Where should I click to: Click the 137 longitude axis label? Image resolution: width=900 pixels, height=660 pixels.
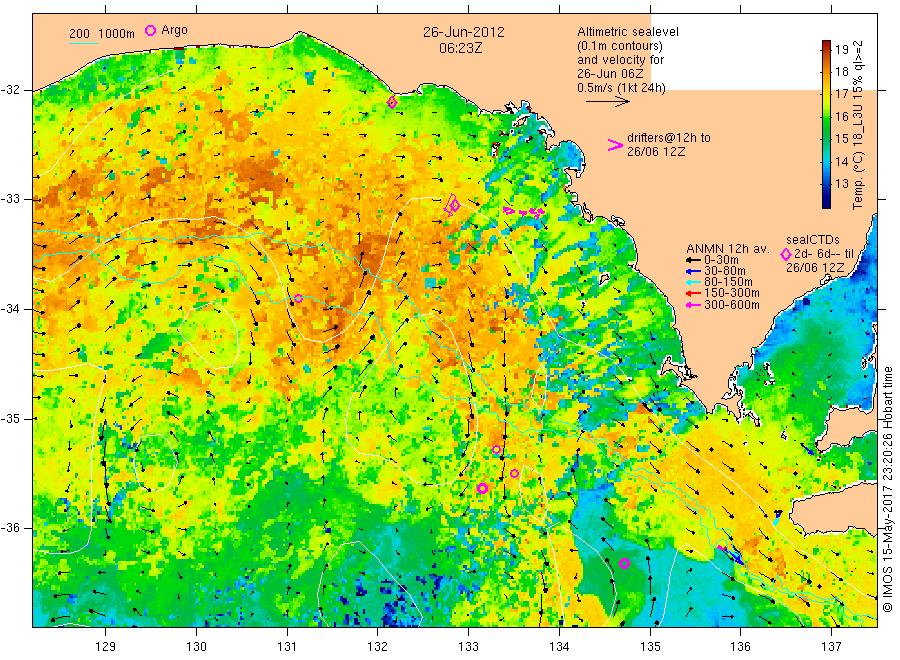coord(831,647)
